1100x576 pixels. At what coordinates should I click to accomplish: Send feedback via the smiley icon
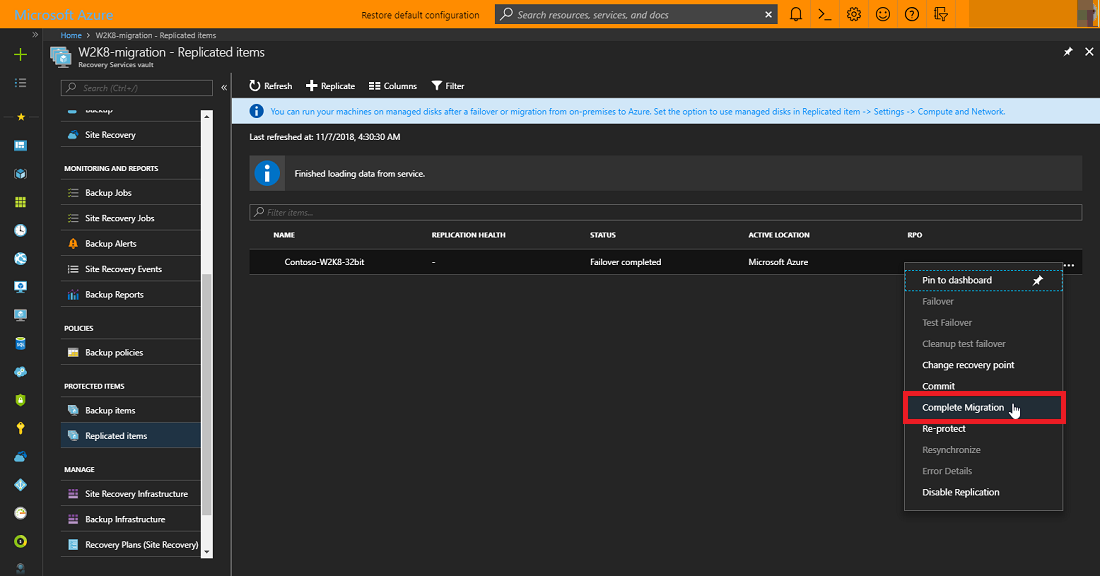882,14
